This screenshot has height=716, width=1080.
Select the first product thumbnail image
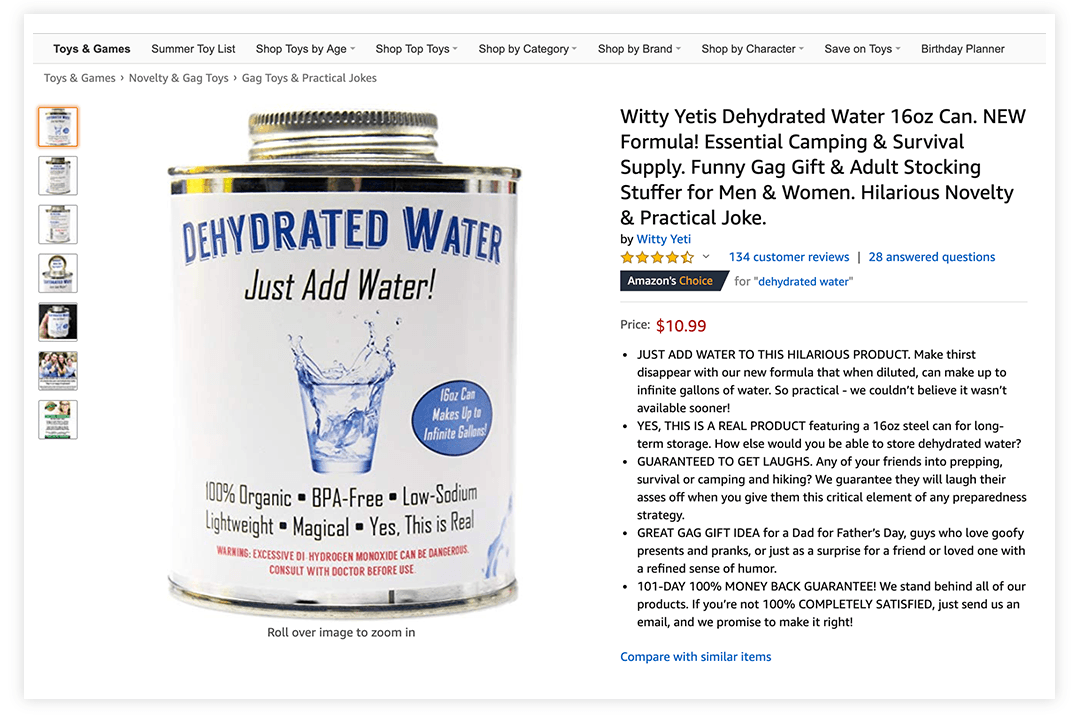pos(58,127)
